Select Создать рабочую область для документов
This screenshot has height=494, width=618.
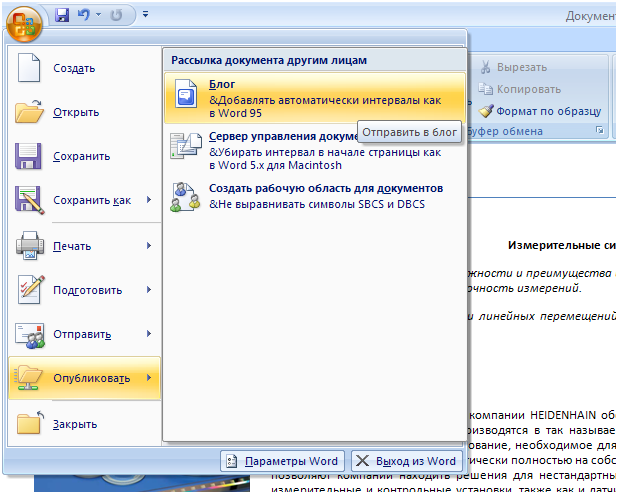click(x=326, y=188)
